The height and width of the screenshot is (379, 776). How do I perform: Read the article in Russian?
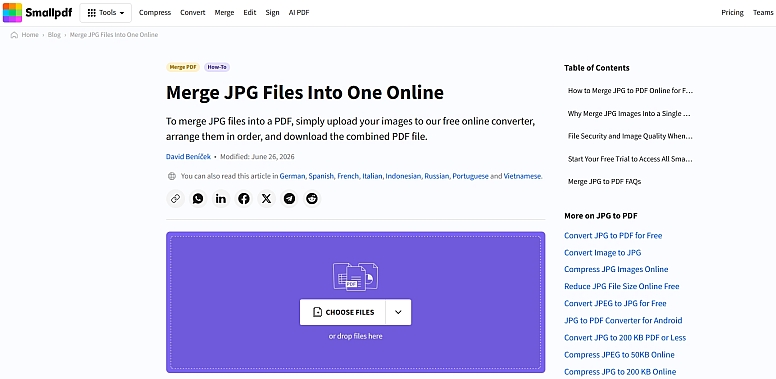[x=437, y=176]
